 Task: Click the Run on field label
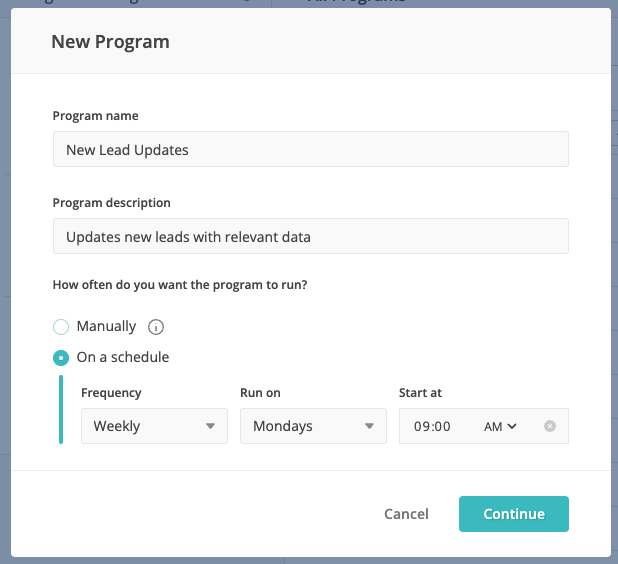(x=260, y=393)
